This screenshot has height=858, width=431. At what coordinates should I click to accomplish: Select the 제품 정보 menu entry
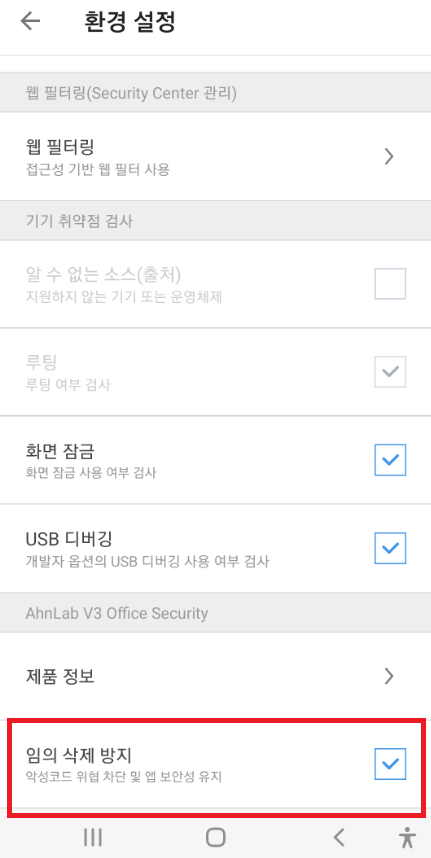[x=216, y=676]
